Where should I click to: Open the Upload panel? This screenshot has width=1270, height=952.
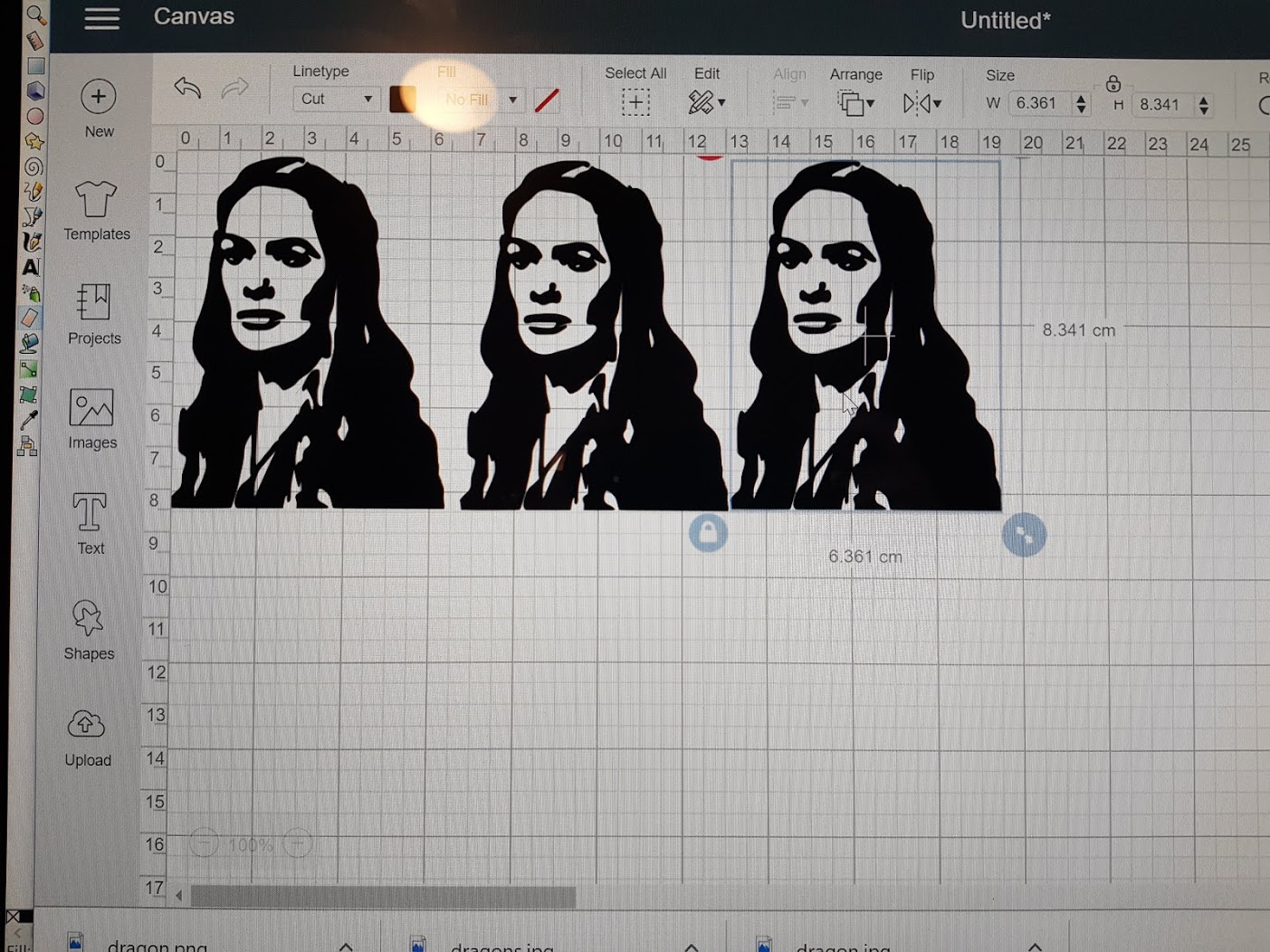[88, 738]
